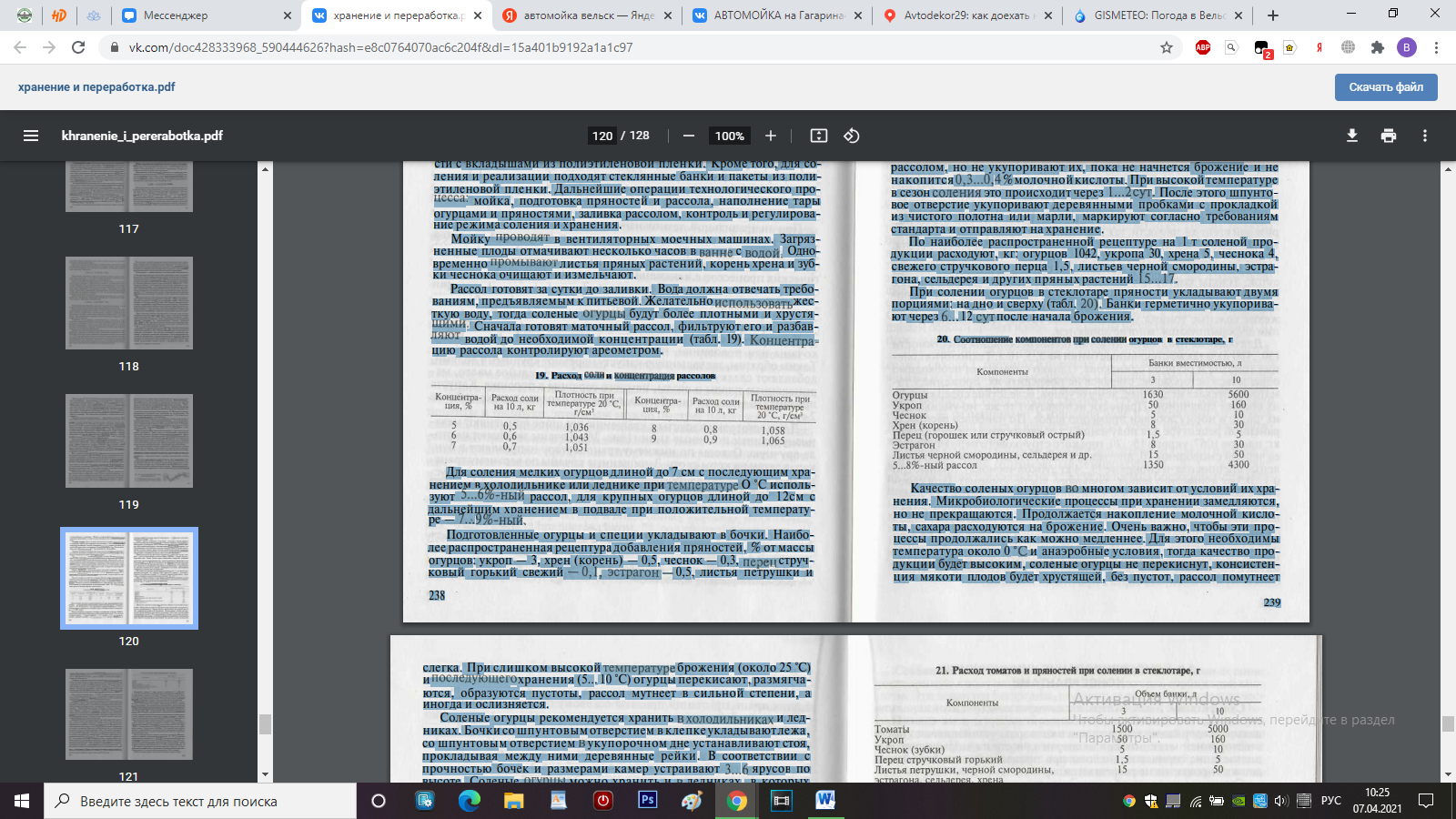Rotate the document counterclockwise
The image size is (1456, 819).
click(x=852, y=136)
